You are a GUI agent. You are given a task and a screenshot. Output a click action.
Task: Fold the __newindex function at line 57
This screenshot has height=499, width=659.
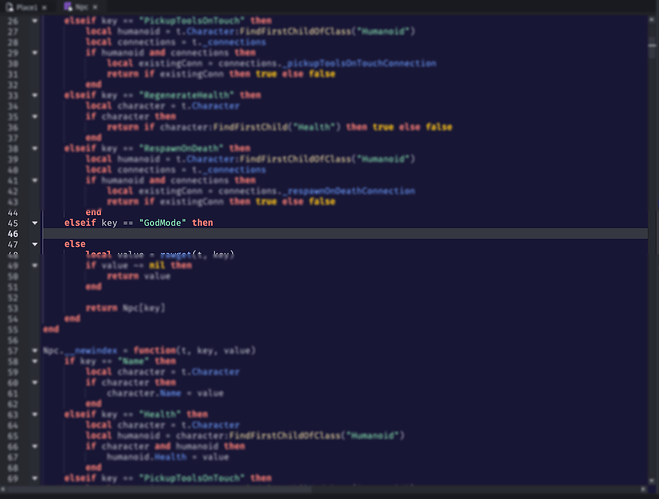(35, 350)
